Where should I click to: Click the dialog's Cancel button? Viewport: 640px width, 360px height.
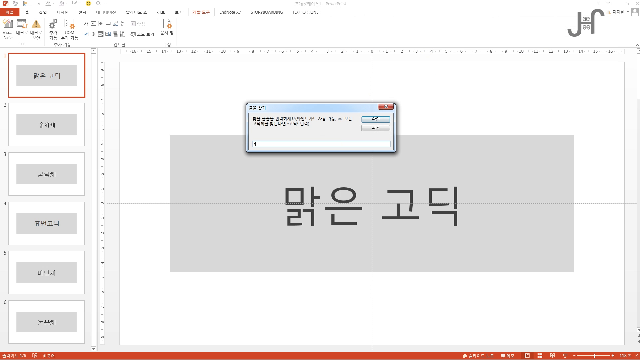tap(375, 128)
